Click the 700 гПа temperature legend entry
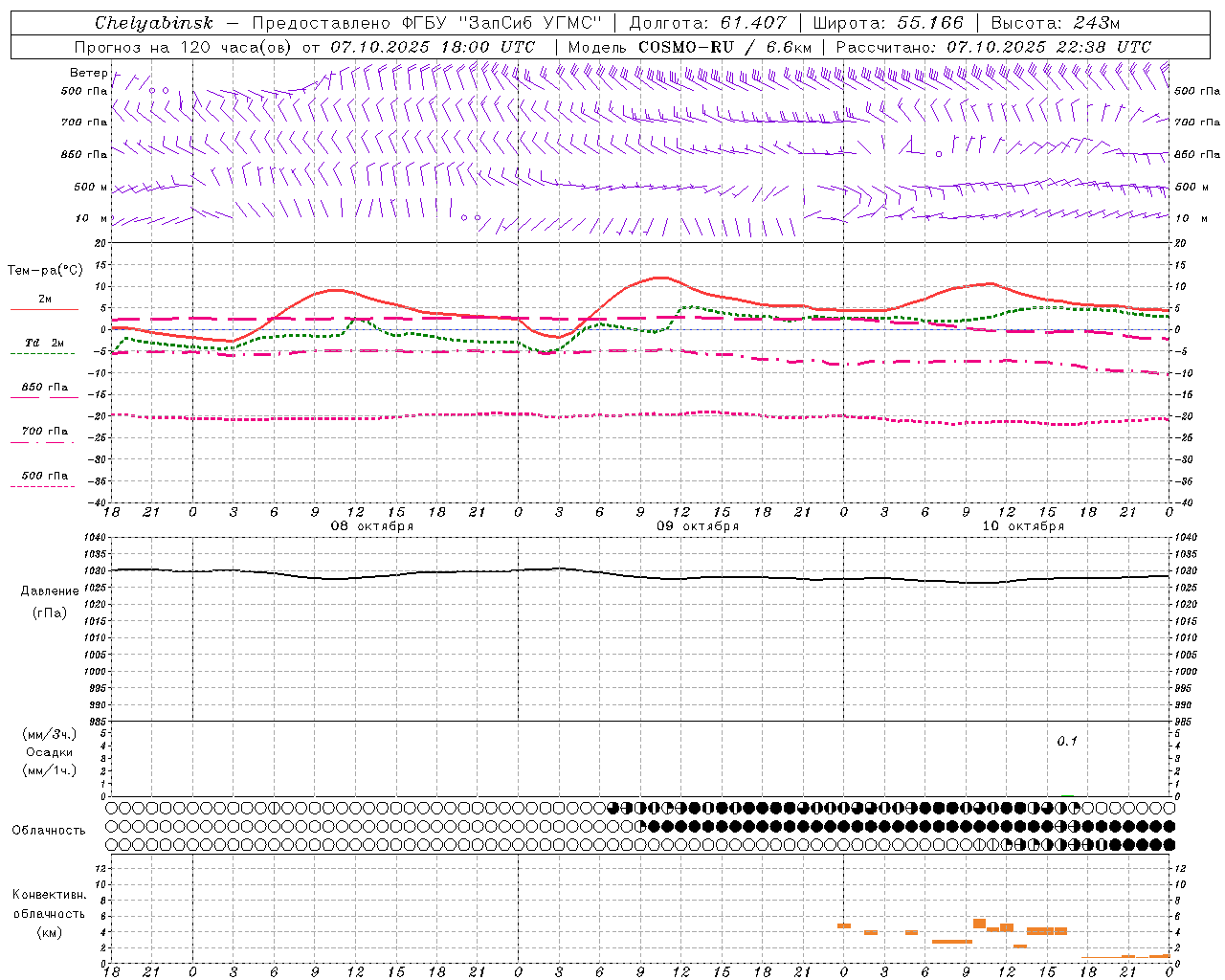The width and height of the screenshot is (1225, 980). (45, 432)
